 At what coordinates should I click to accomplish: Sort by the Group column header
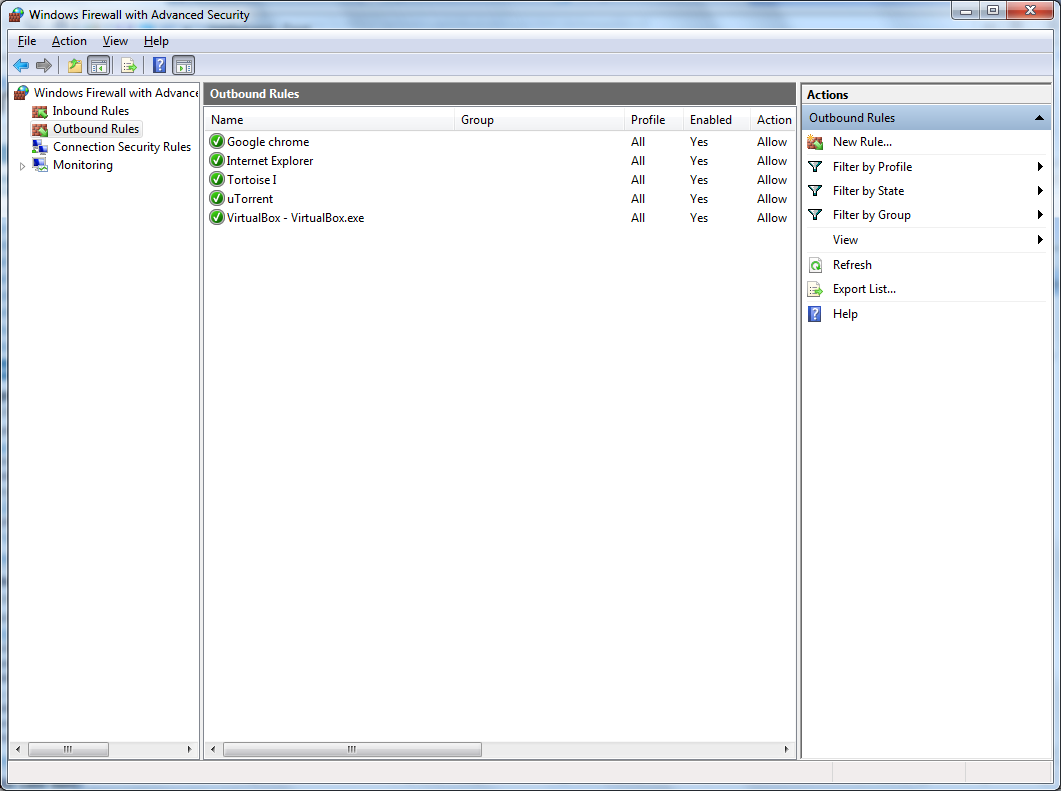(x=539, y=120)
